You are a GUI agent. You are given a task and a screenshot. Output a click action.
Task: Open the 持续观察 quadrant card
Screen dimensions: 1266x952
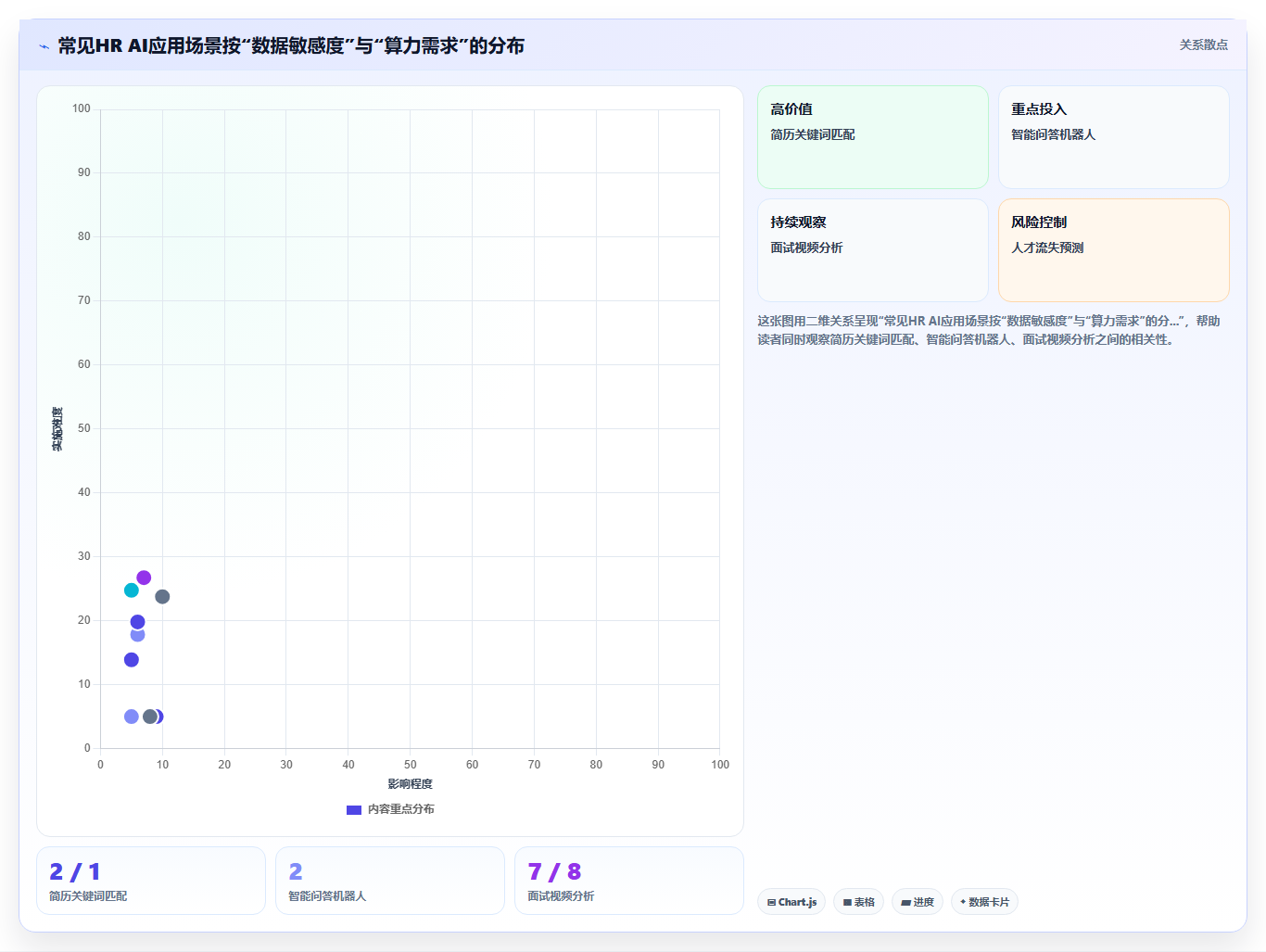(x=873, y=250)
